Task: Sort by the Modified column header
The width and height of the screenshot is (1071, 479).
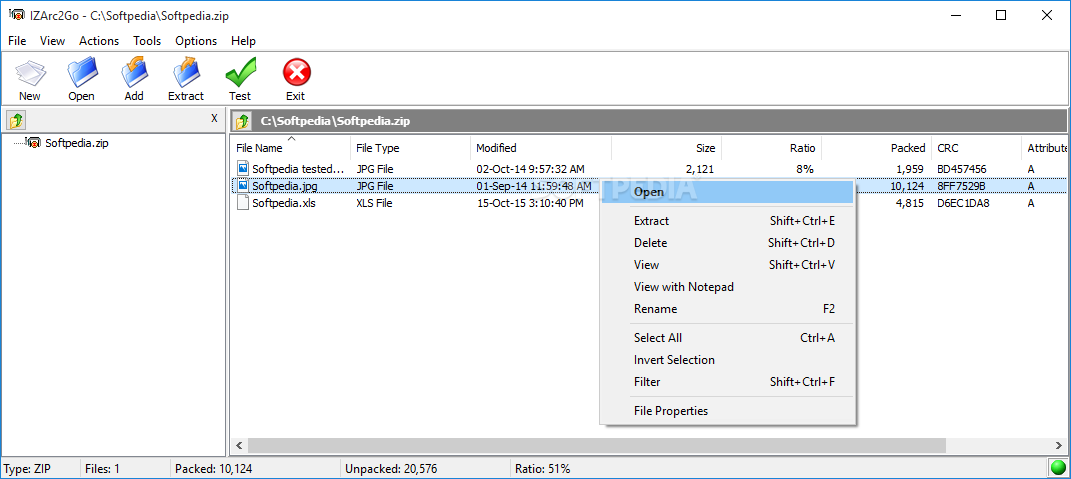Action: [x=541, y=148]
